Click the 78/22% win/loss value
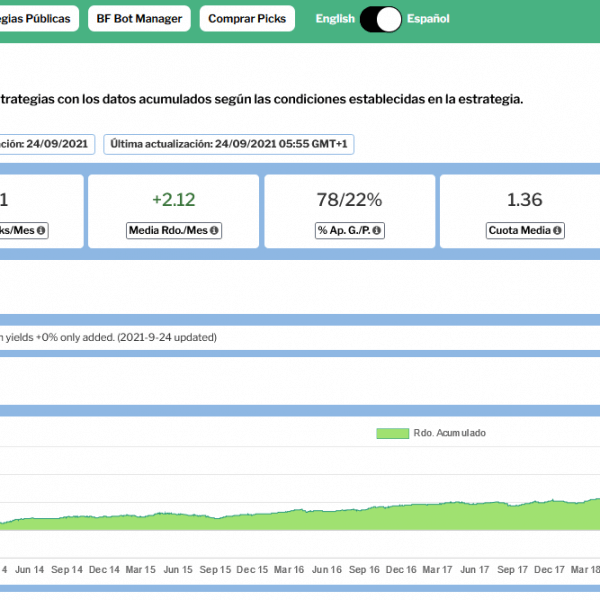Viewport: 600px width, 600px height. pos(349,200)
